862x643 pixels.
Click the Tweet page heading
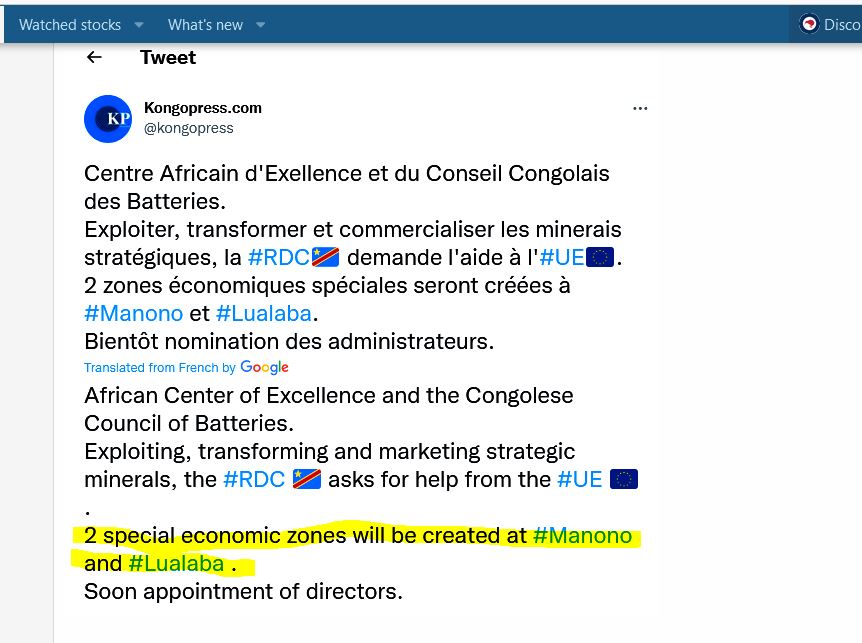[x=168, y=57]
